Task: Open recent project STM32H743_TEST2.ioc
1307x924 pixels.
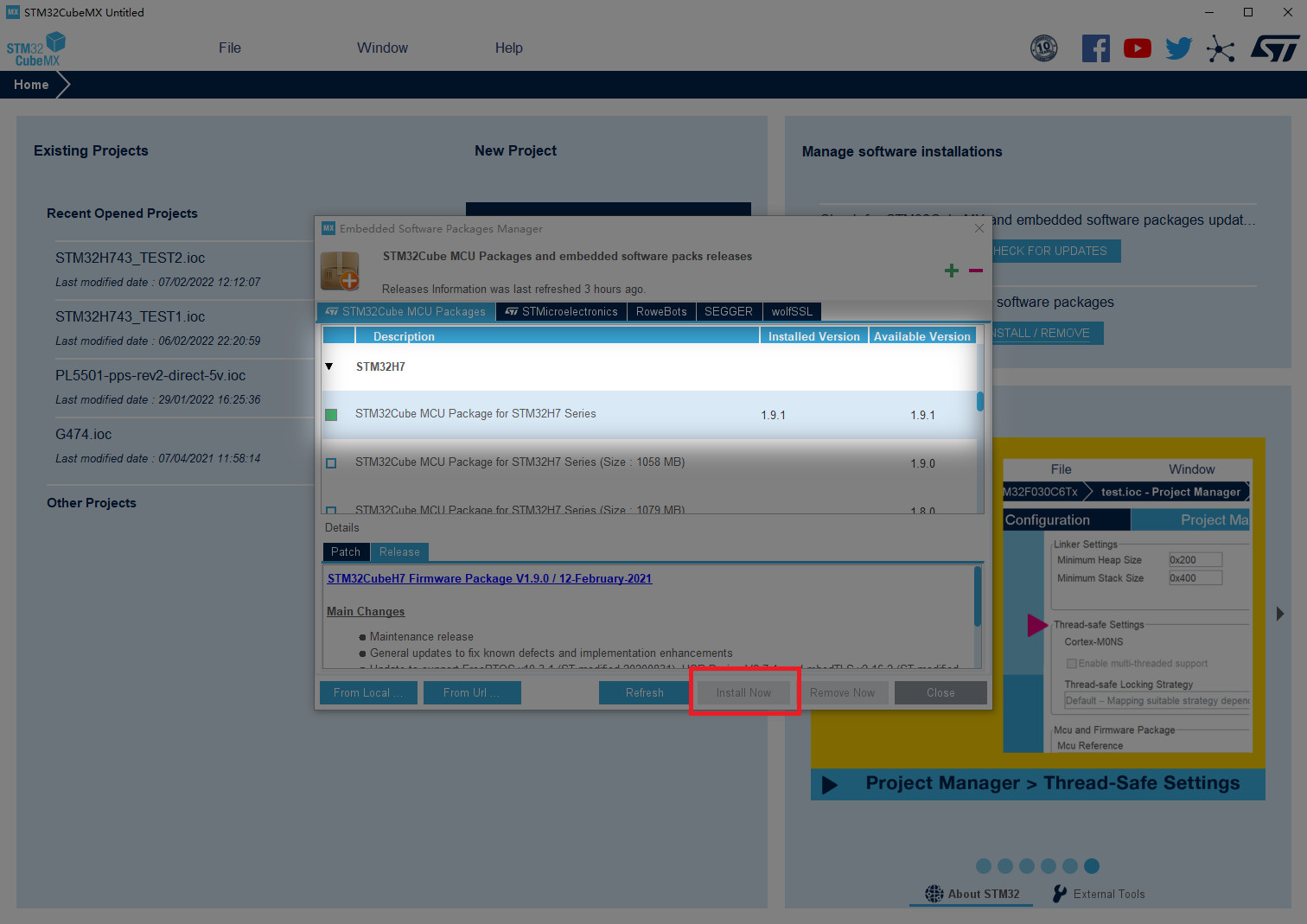Action: click(x=130, y=258)
